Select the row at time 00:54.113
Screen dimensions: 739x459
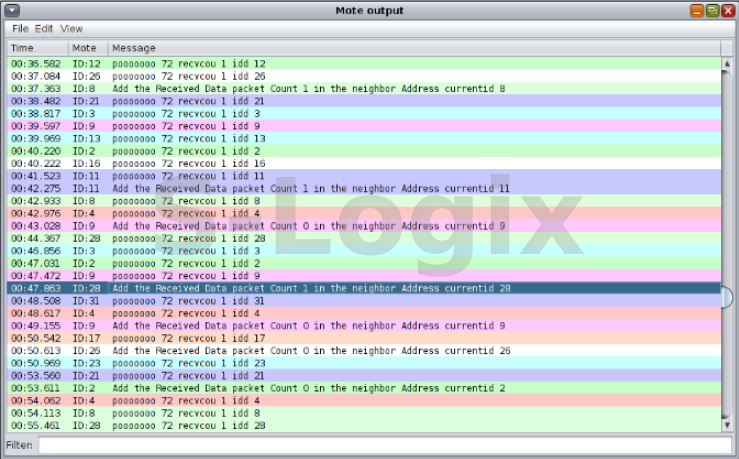click(x=364, y=413)
